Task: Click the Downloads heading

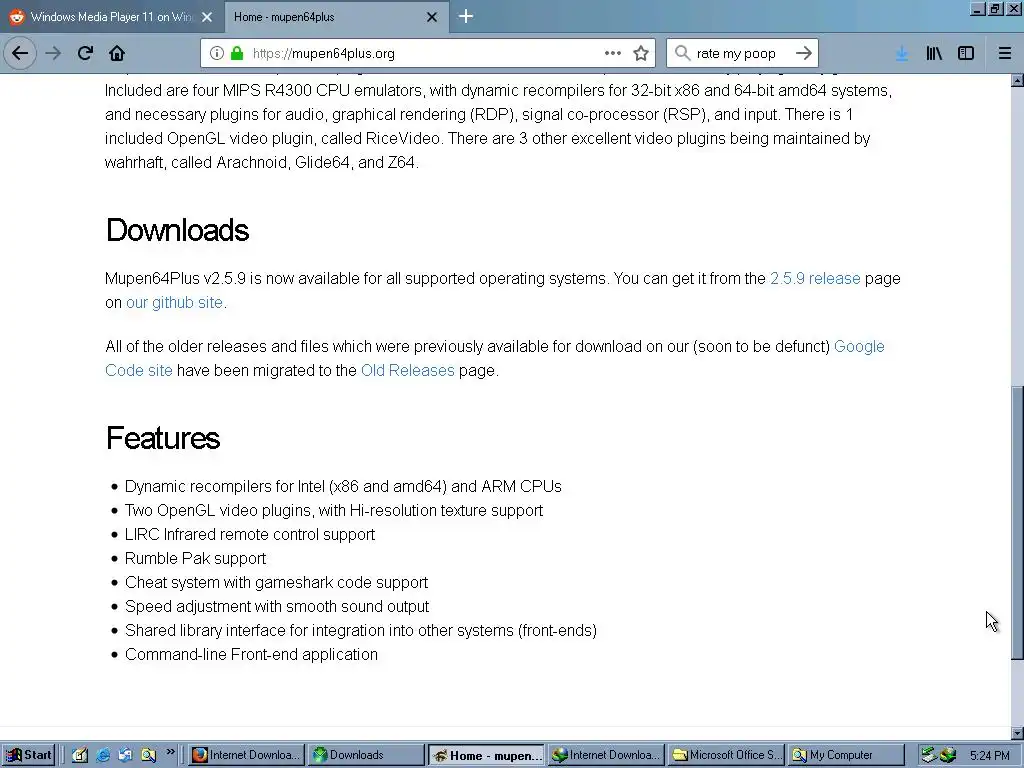Action: [177, 230]
